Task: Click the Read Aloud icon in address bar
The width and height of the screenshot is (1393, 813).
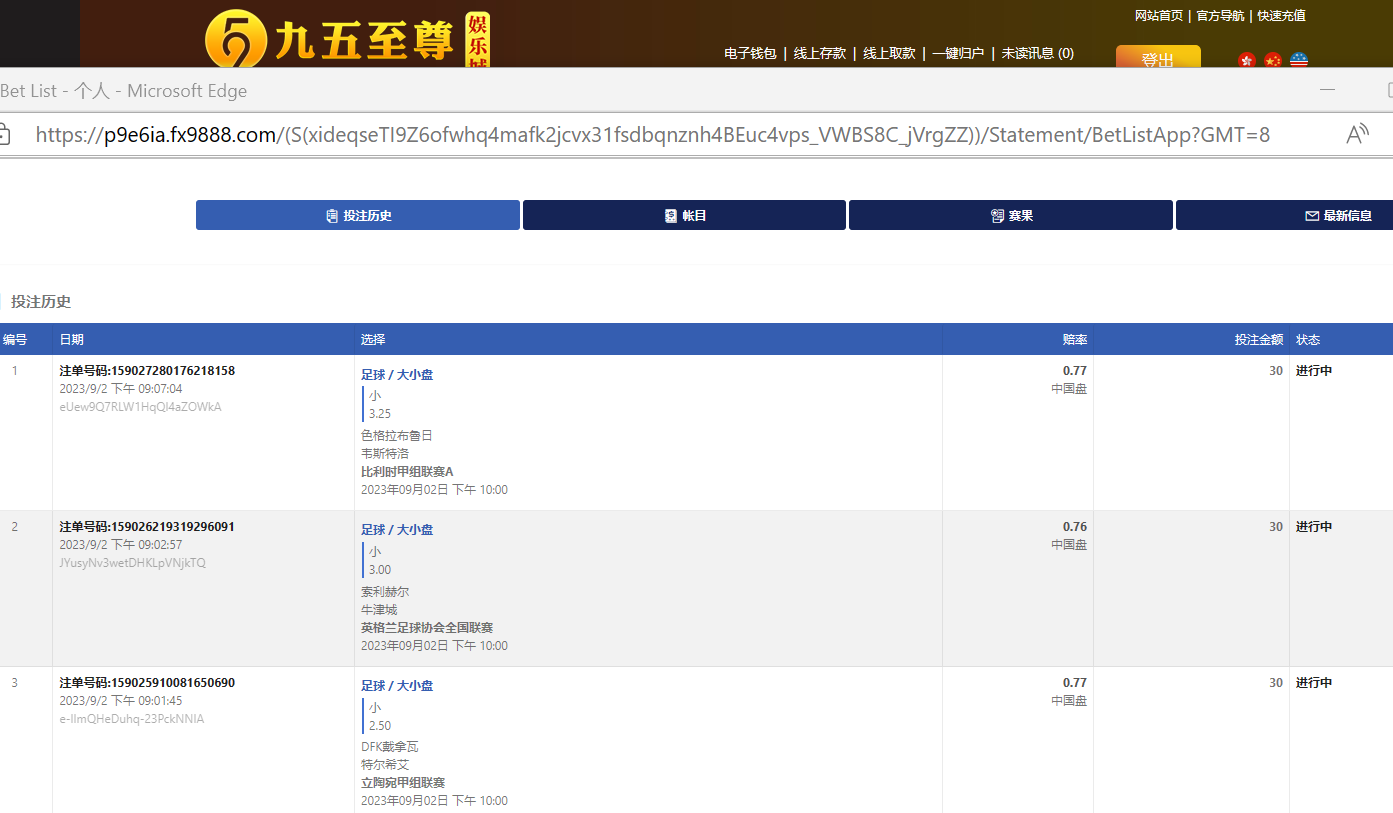Action: click(x=1357, y=135)
